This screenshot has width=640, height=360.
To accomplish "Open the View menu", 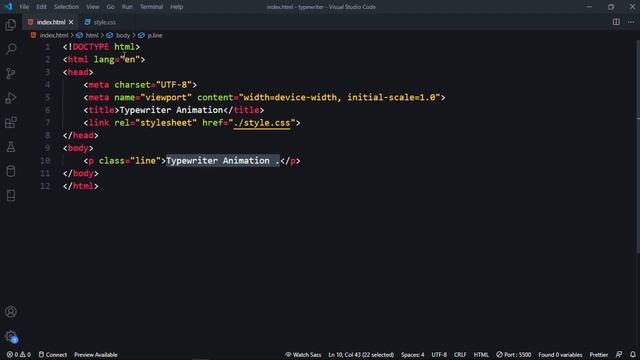I will click(x=93, y=7).
